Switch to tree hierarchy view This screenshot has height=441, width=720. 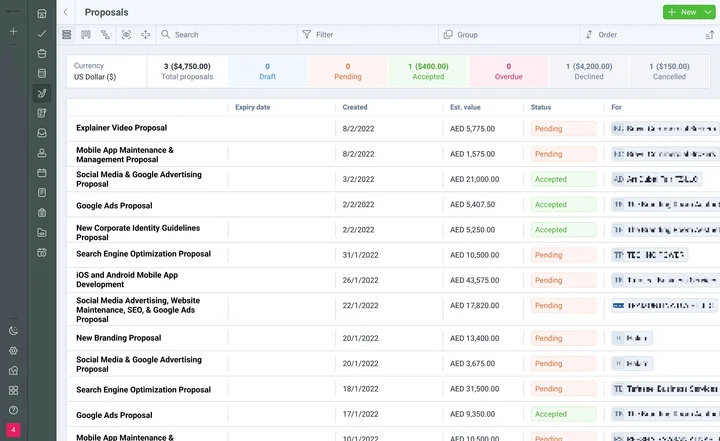(x=105, y=34)
